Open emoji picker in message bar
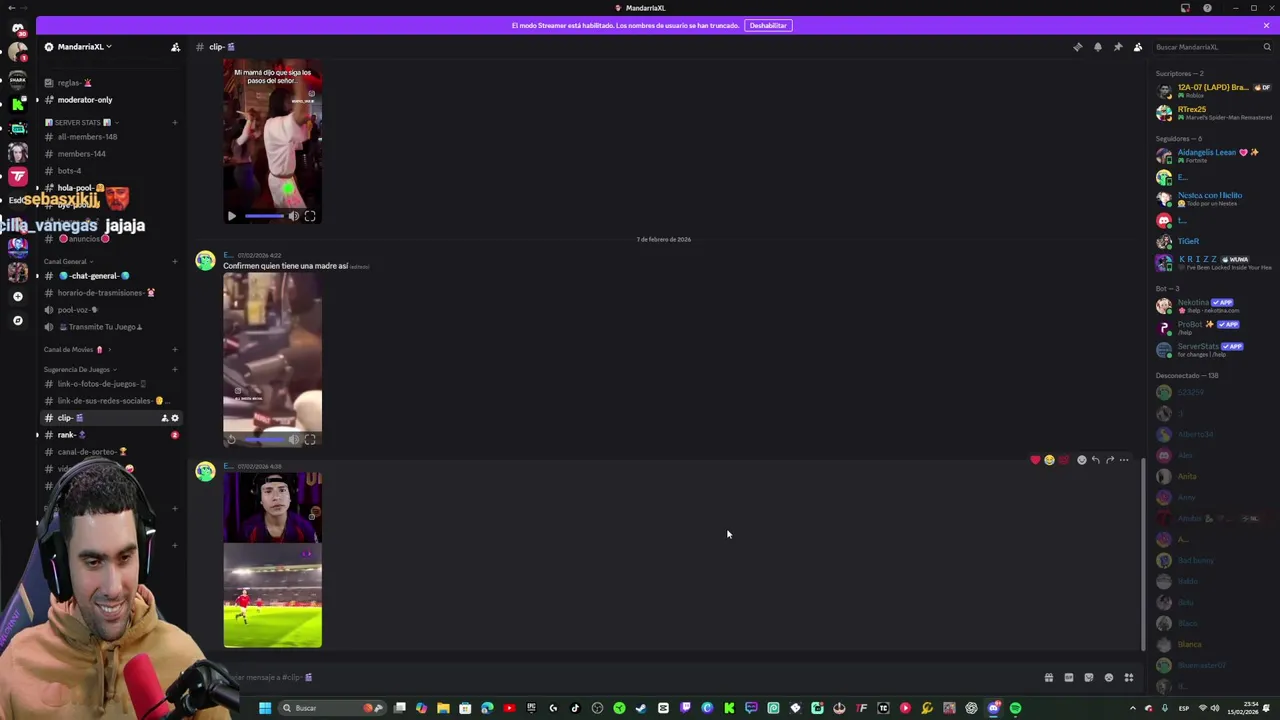 click(1108, 677)
